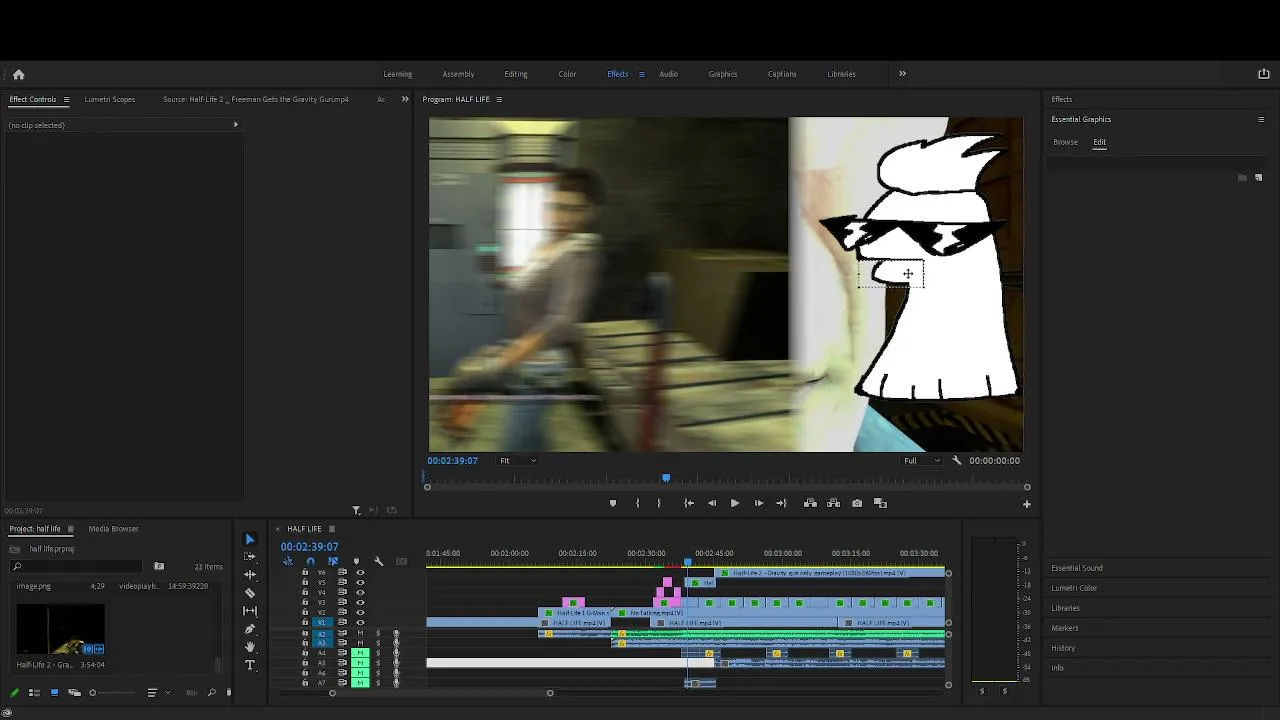
Task: Select the Track Select Forward tool
Action: click(250, 557)
